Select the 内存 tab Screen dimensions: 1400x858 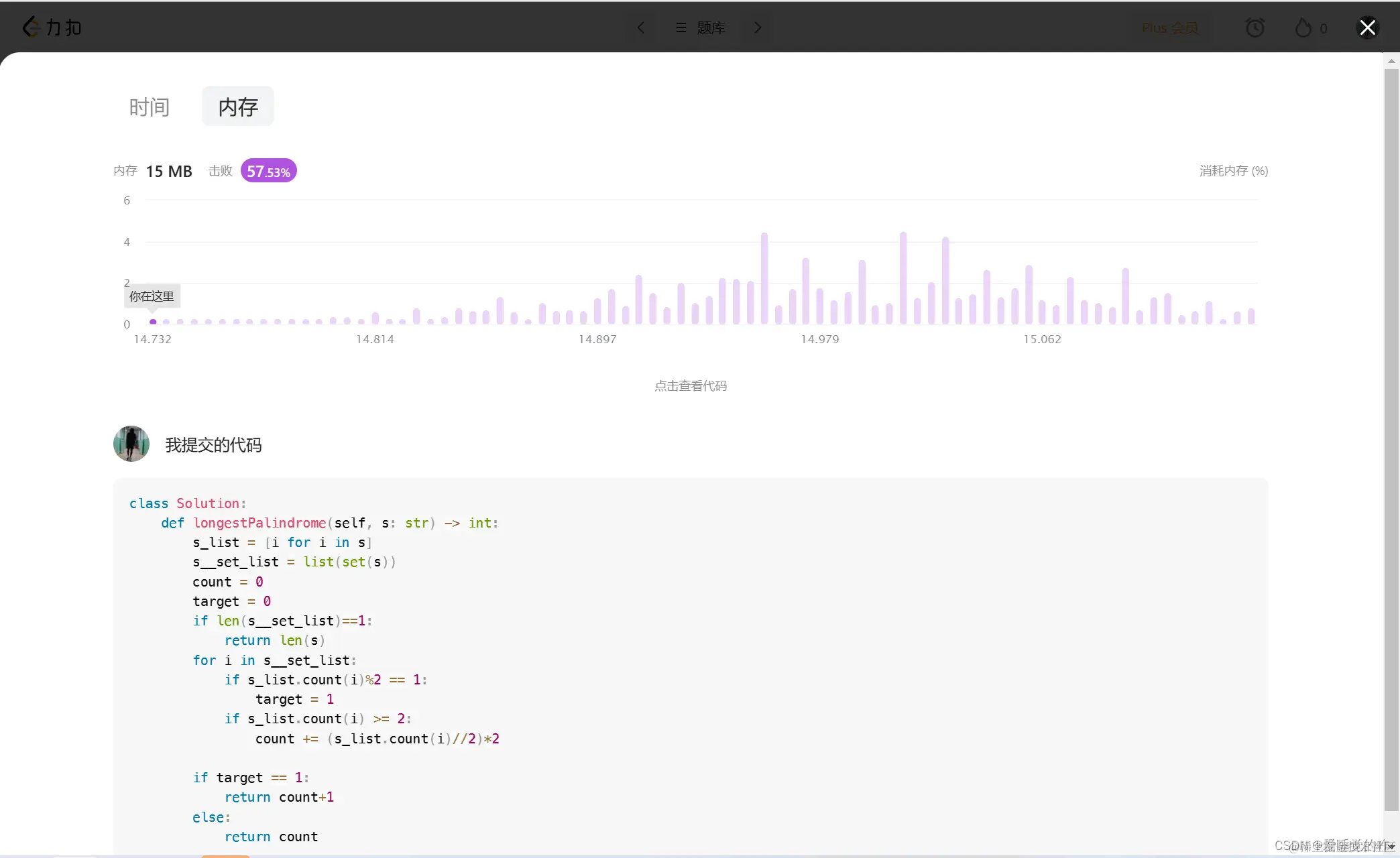point(238,107)
